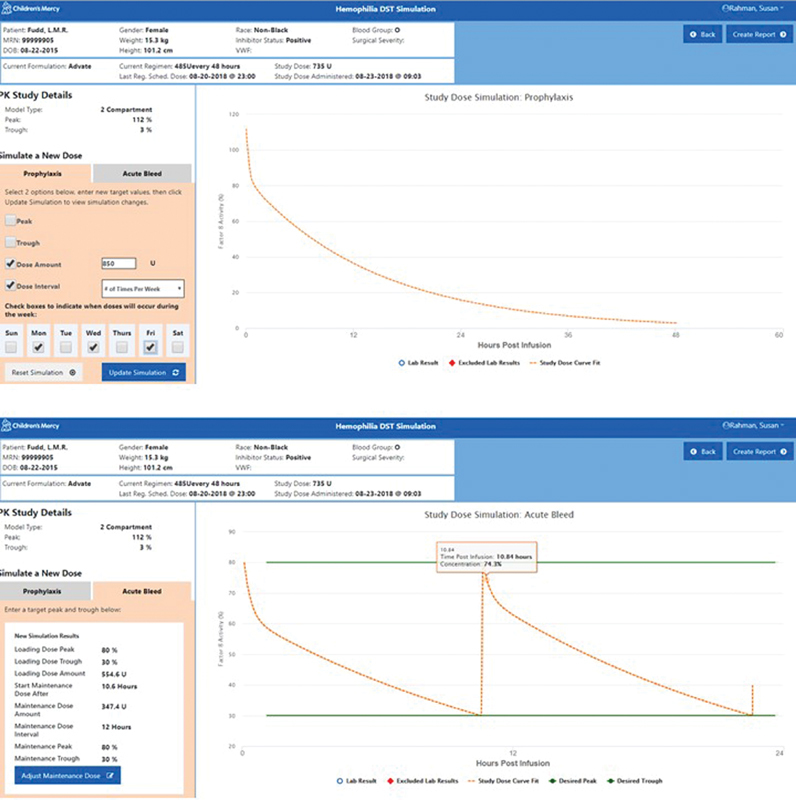The height and width of the screenshot is (800, 796).
Task: Click Start Maintenance Dose After value 10.6 Hours
Action: tap(119, 686)
